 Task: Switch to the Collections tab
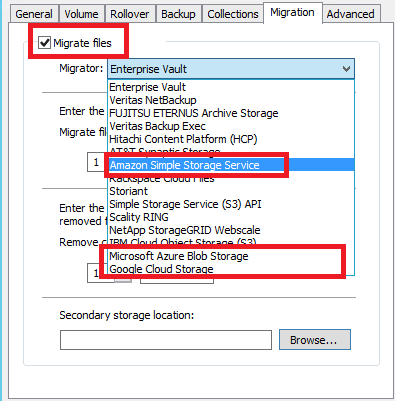click(x=233, y=14)
